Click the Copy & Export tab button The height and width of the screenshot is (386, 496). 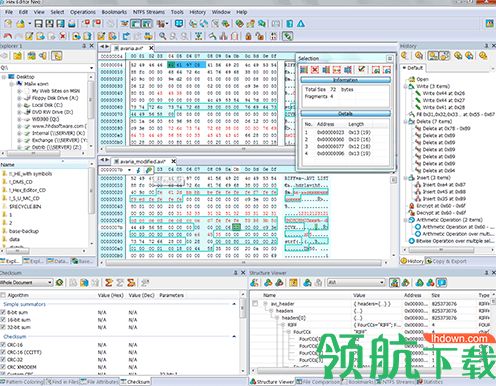point(446,261)
